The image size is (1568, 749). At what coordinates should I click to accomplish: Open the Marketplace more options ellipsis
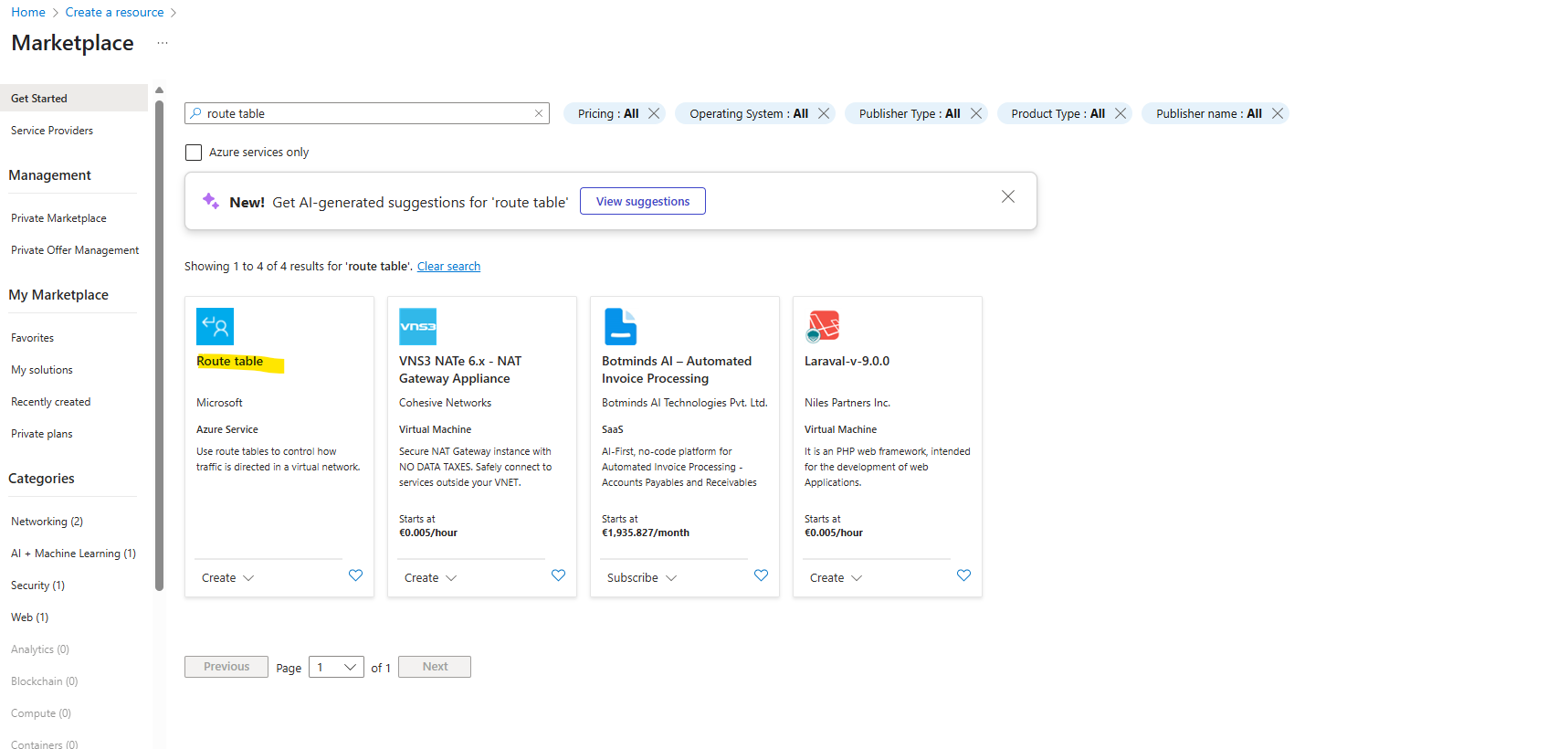163,43
